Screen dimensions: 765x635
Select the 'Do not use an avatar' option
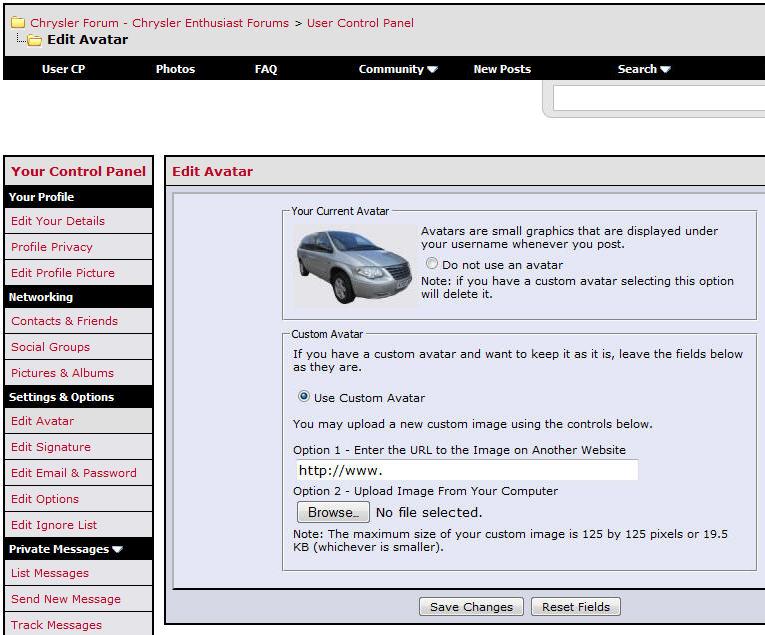pos(432,265)
